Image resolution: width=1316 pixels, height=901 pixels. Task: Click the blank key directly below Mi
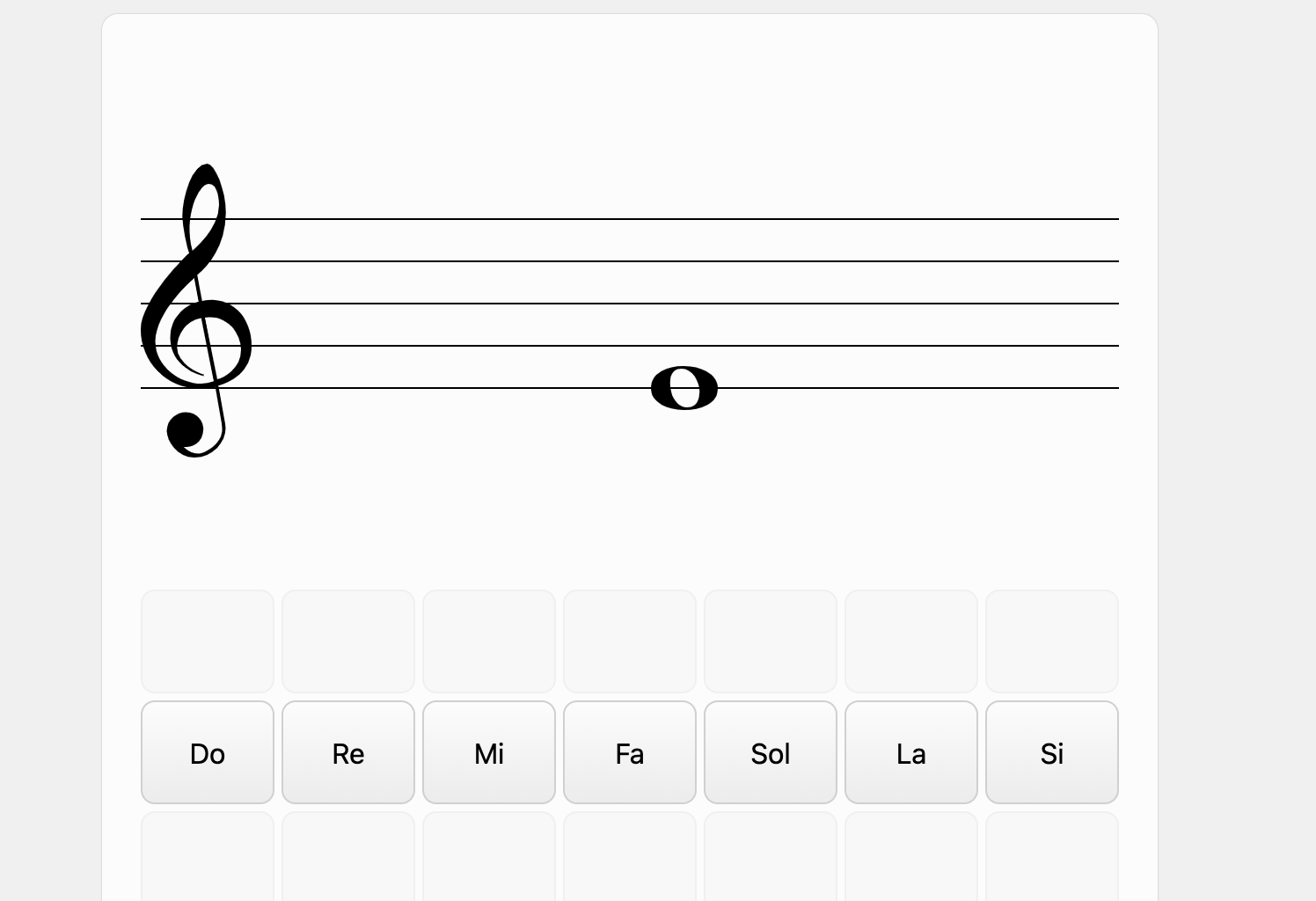[489, 857]
